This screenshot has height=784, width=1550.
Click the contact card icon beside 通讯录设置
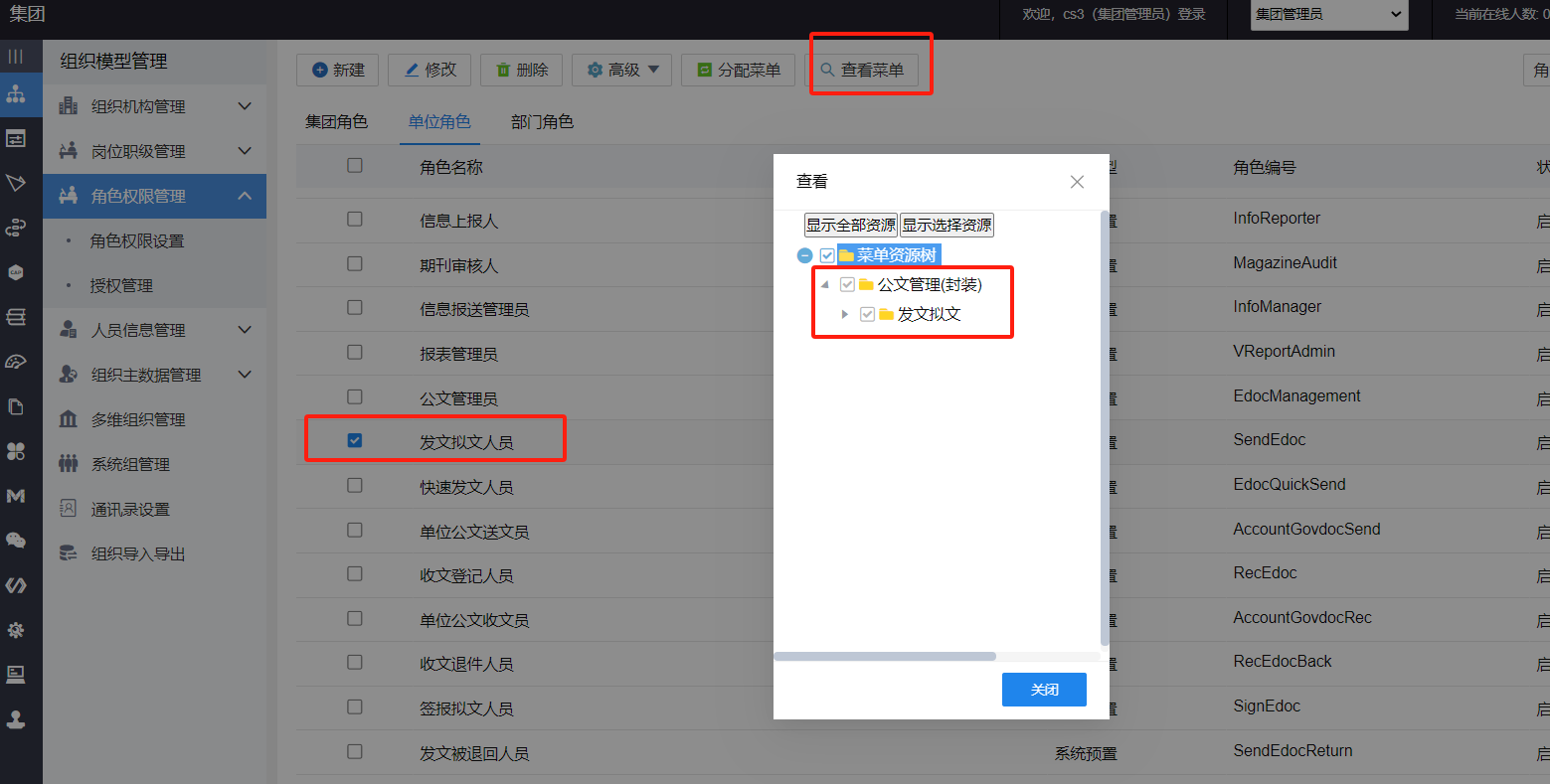[69, 509]
